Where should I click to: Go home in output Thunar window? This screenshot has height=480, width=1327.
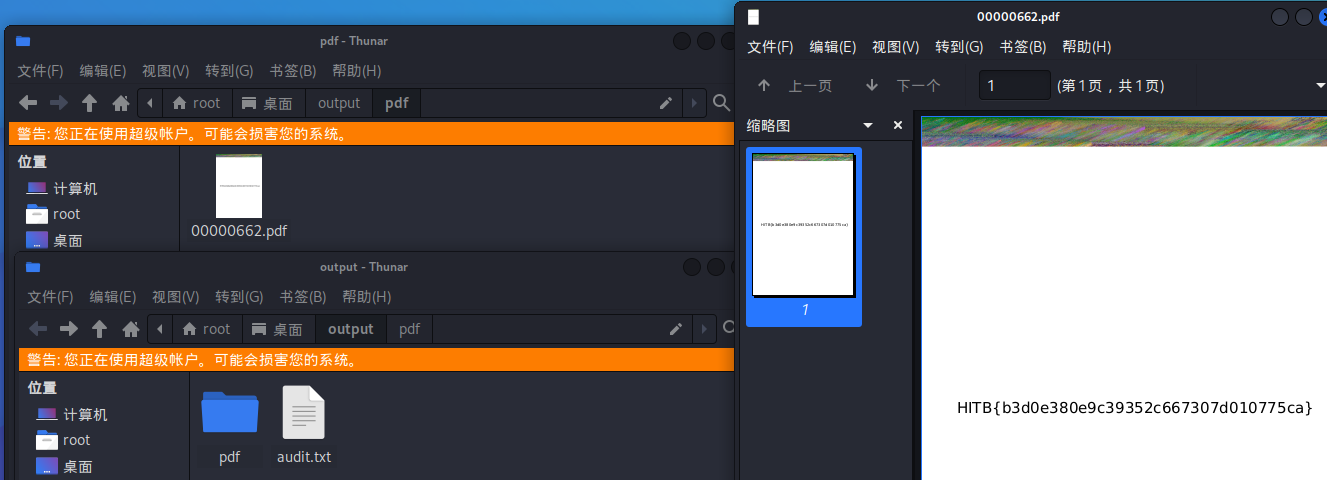point(131,329)
